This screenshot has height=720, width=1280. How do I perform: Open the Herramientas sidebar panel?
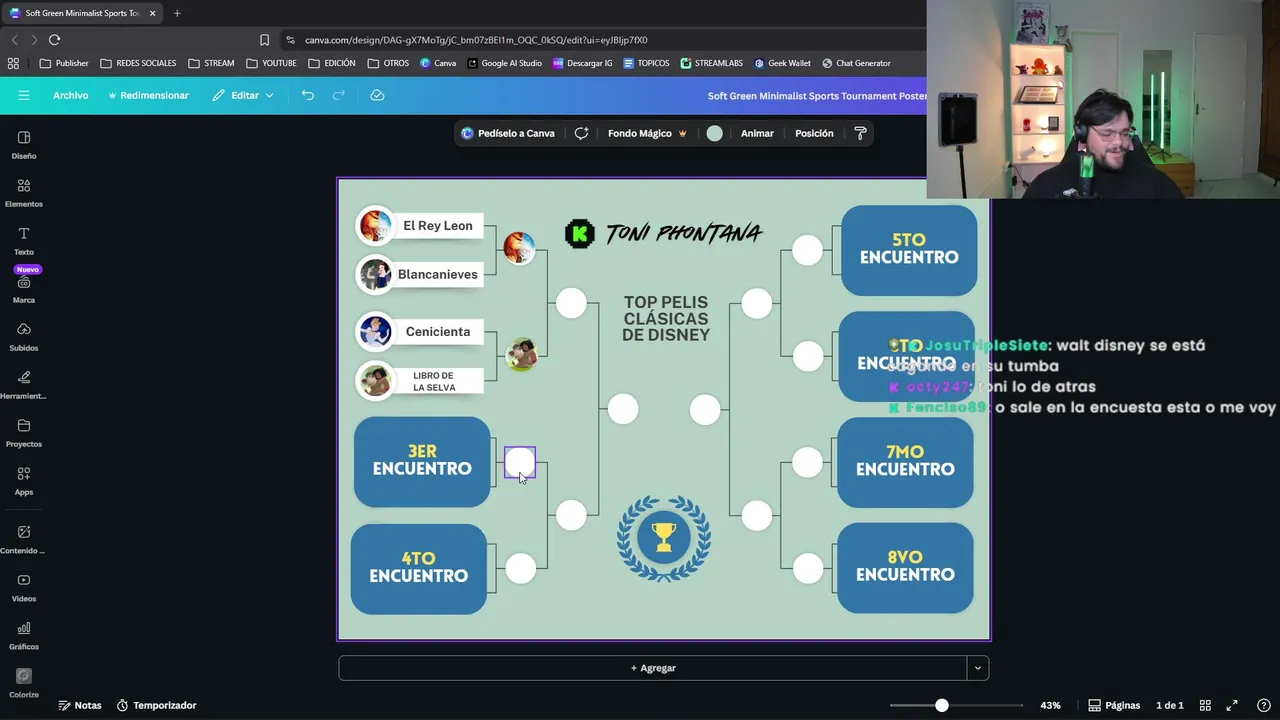(x=24, y=385)
